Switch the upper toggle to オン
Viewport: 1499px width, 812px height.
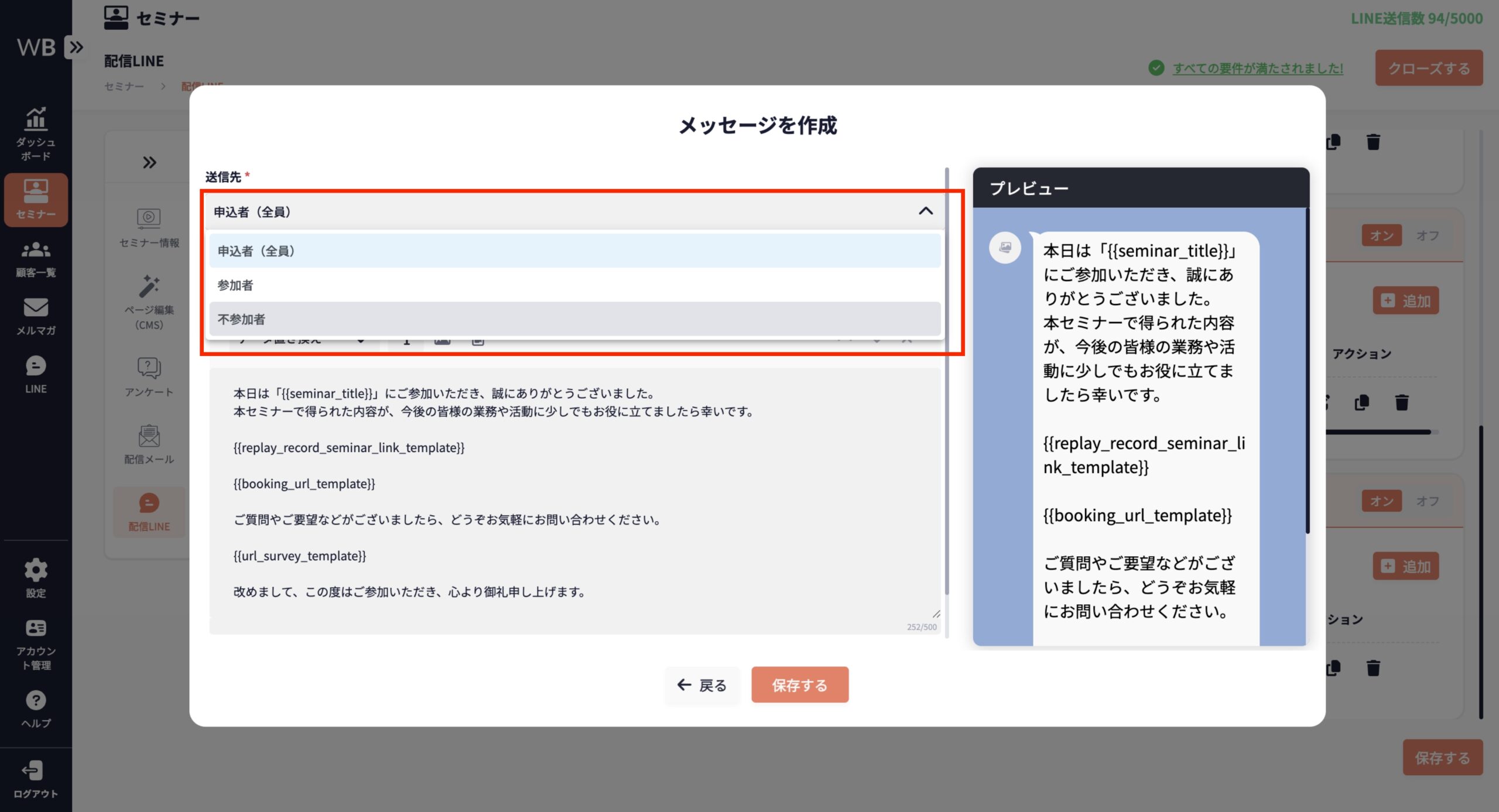click(x=1381, y=236)
